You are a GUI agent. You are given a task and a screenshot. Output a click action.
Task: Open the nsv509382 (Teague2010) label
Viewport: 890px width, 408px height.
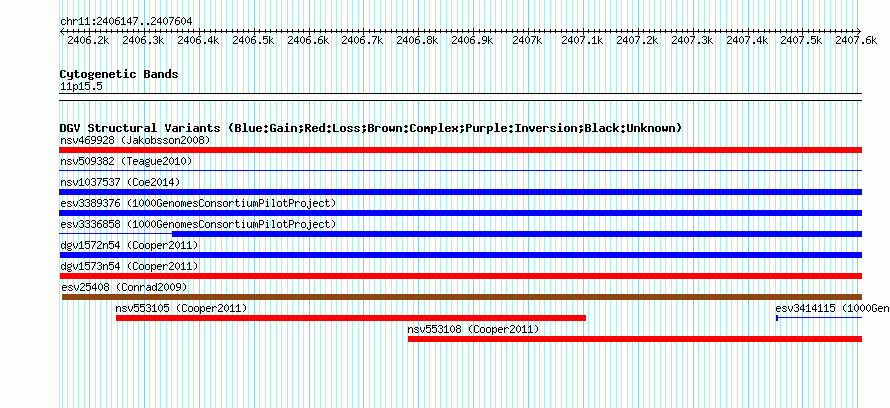coord(126,161)
